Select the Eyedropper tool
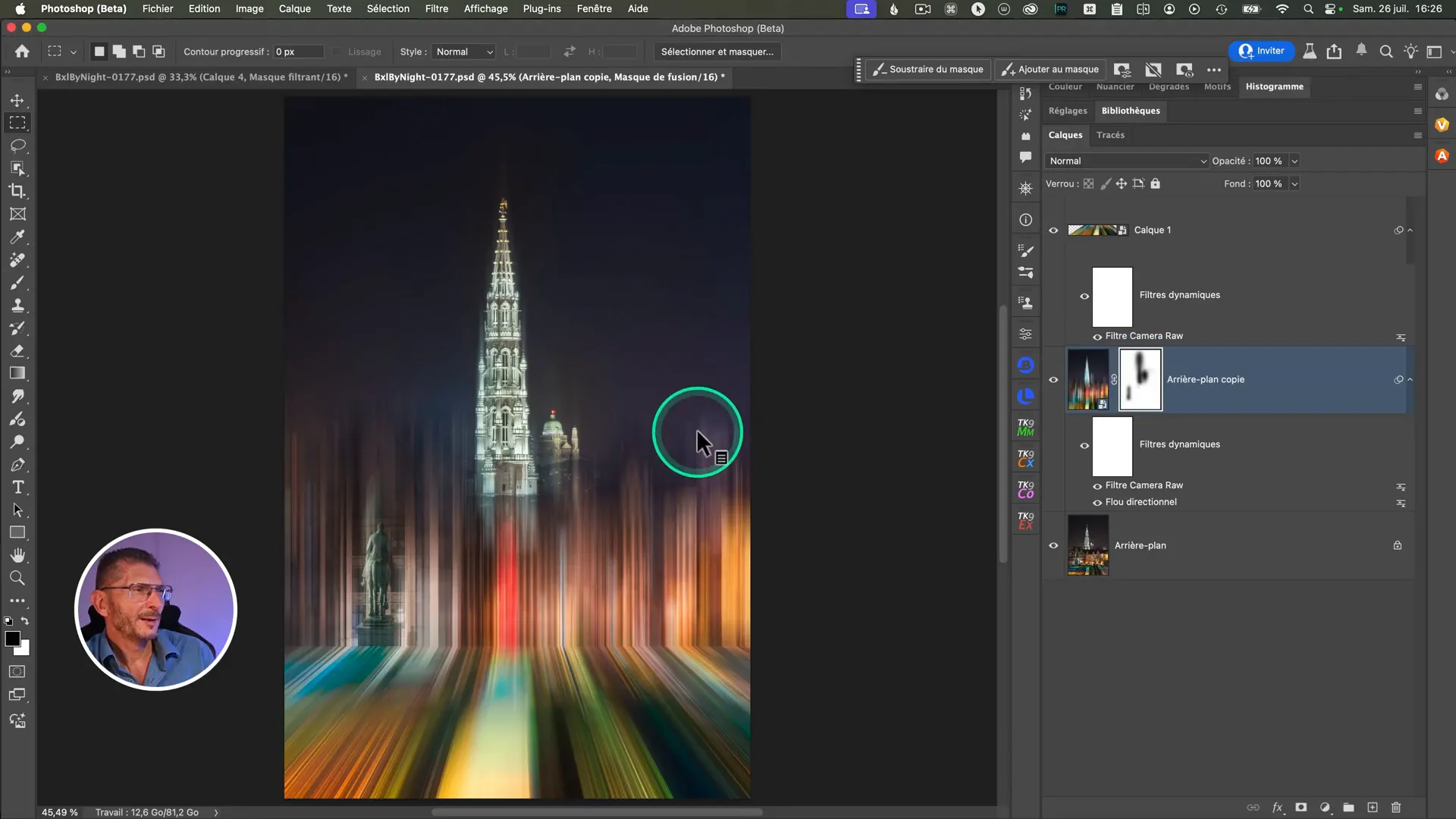The width and height of the screenshot is (1456, 819). pyautogui.click(x=17, y=237)
